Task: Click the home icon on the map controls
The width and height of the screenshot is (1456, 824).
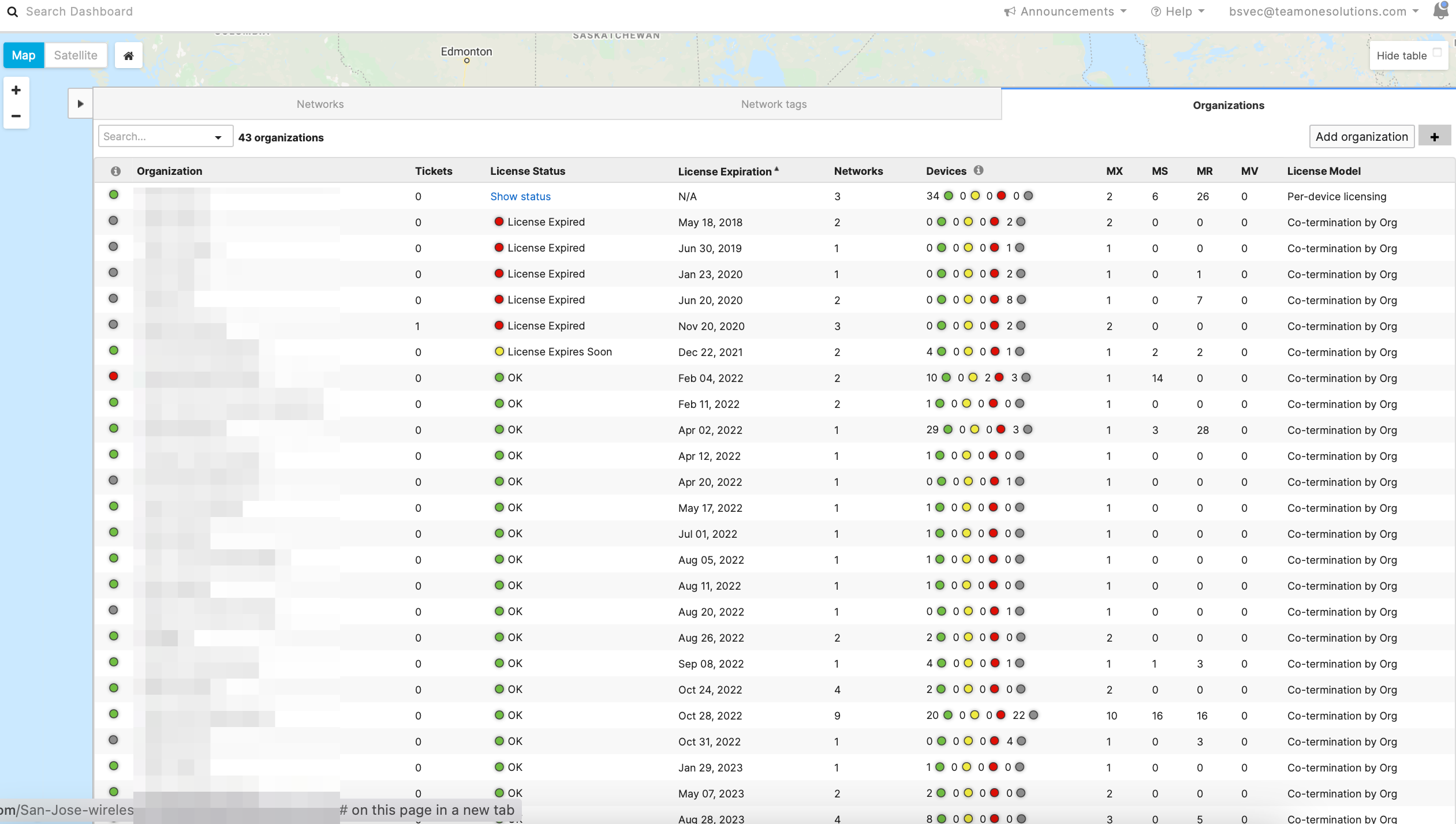Action: (x=128, y=55)
